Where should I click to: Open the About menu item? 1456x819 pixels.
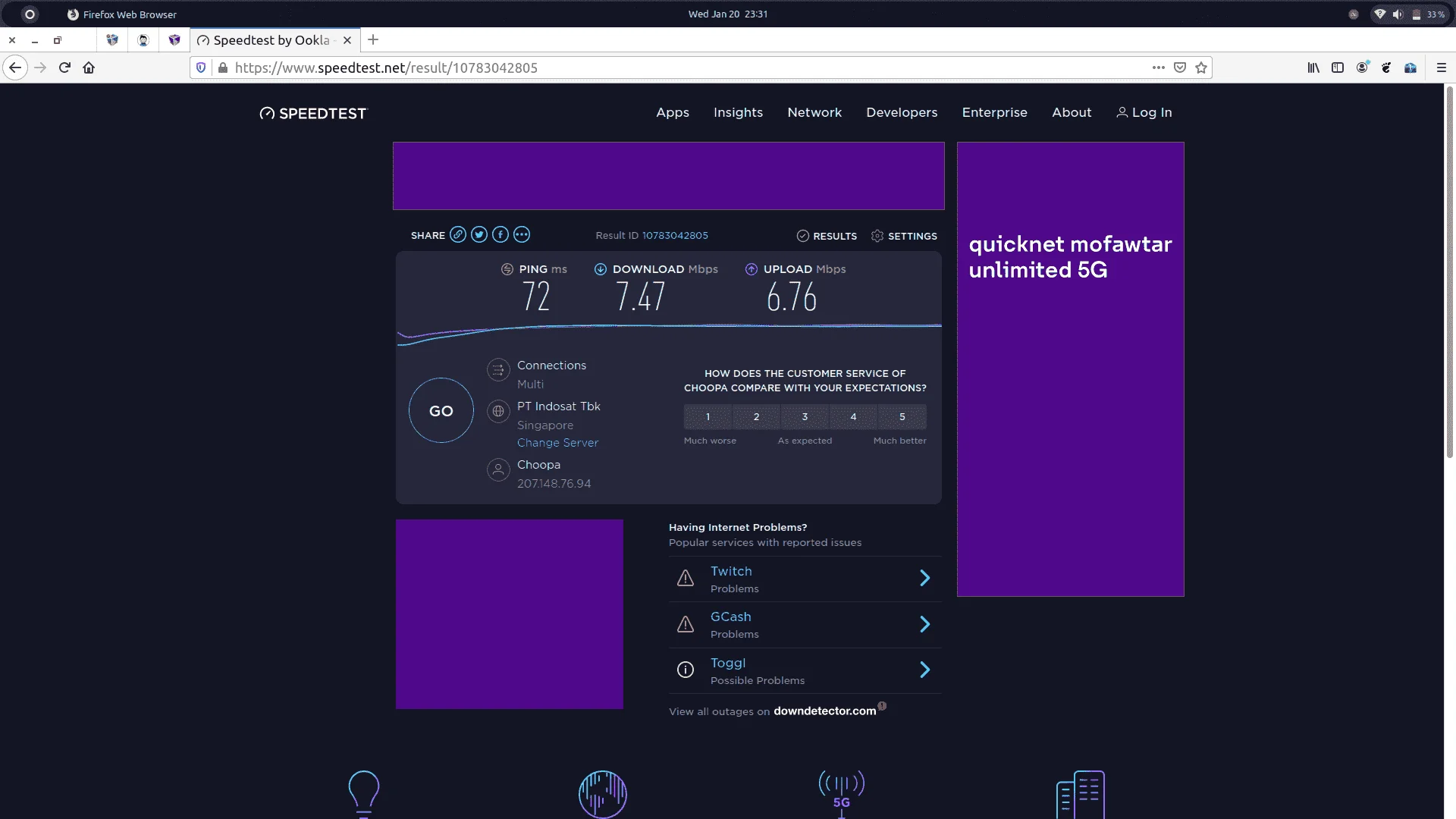pyautogui.click(x=1072, y=112)
